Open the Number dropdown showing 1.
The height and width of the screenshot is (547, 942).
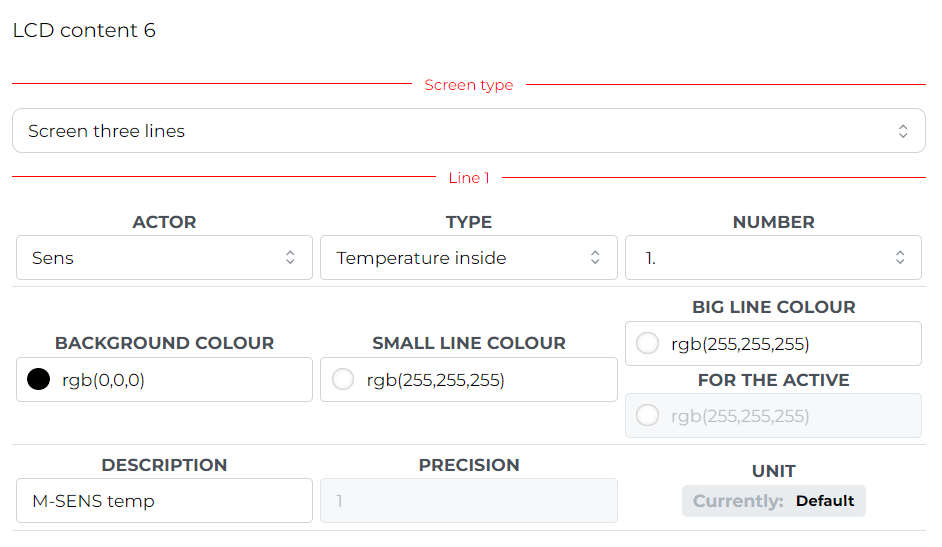click(773, 258)
